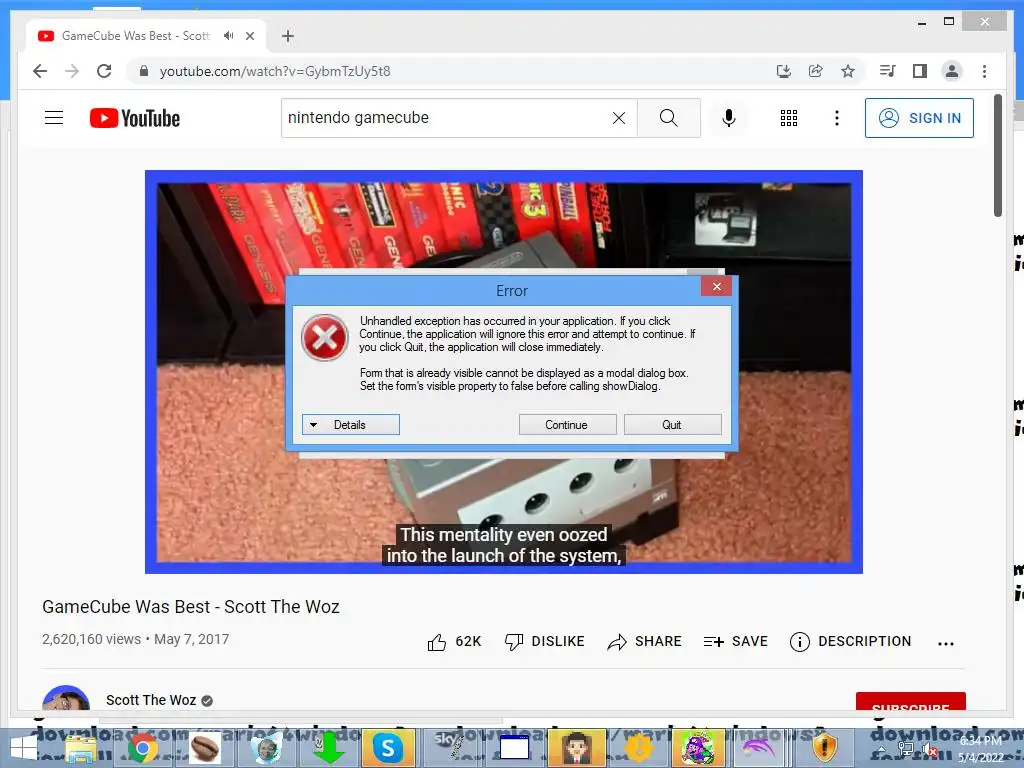
Task: Go to YouTube home via logo
Action: [135, 118]
